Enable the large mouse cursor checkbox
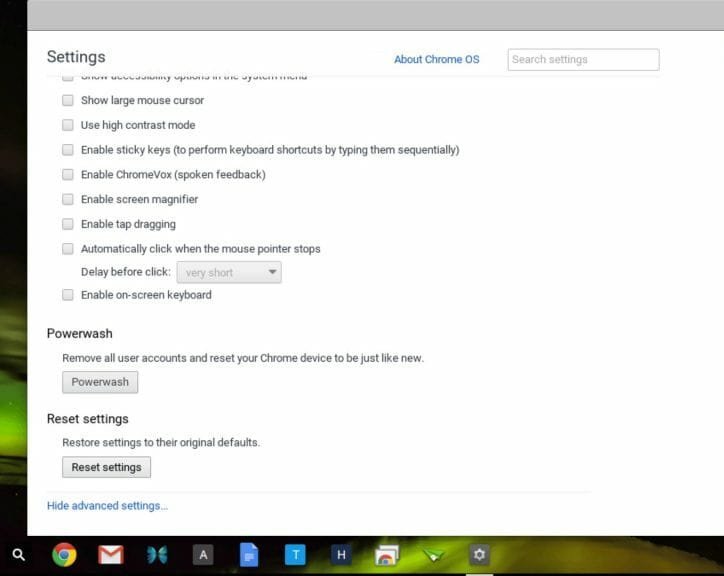The height and width of the screenshot is (576, 724). [68, 100]
